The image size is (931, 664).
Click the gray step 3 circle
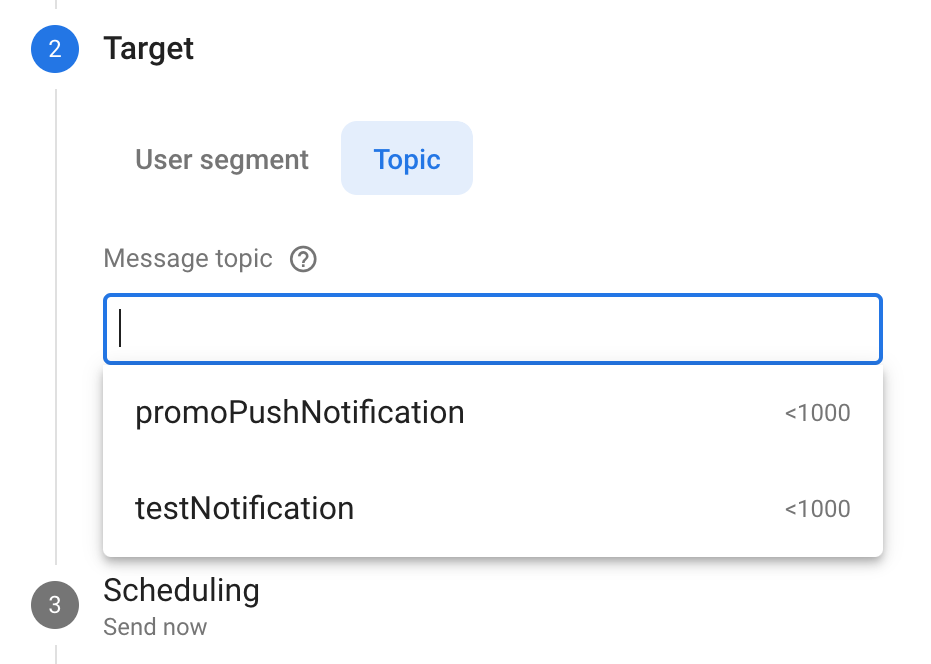(55, 605)
